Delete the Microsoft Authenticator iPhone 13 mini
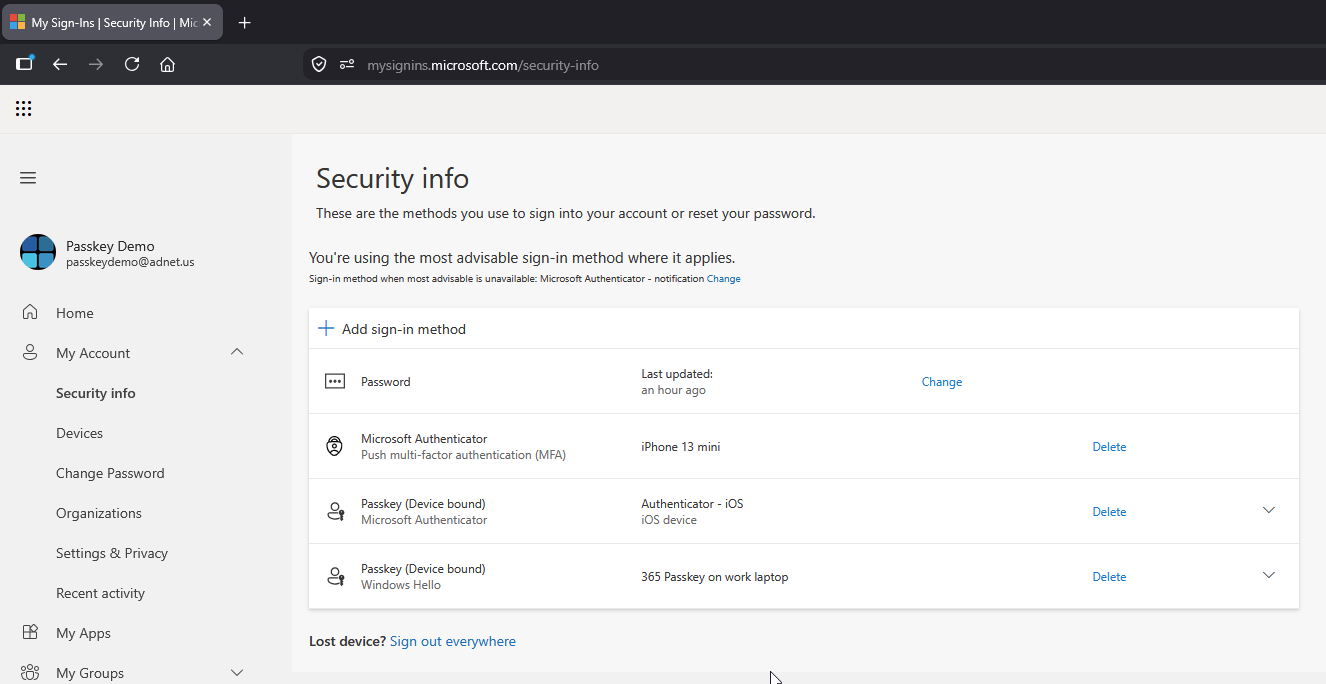This screenshot has width=1326, height=684. [1109, 447]
